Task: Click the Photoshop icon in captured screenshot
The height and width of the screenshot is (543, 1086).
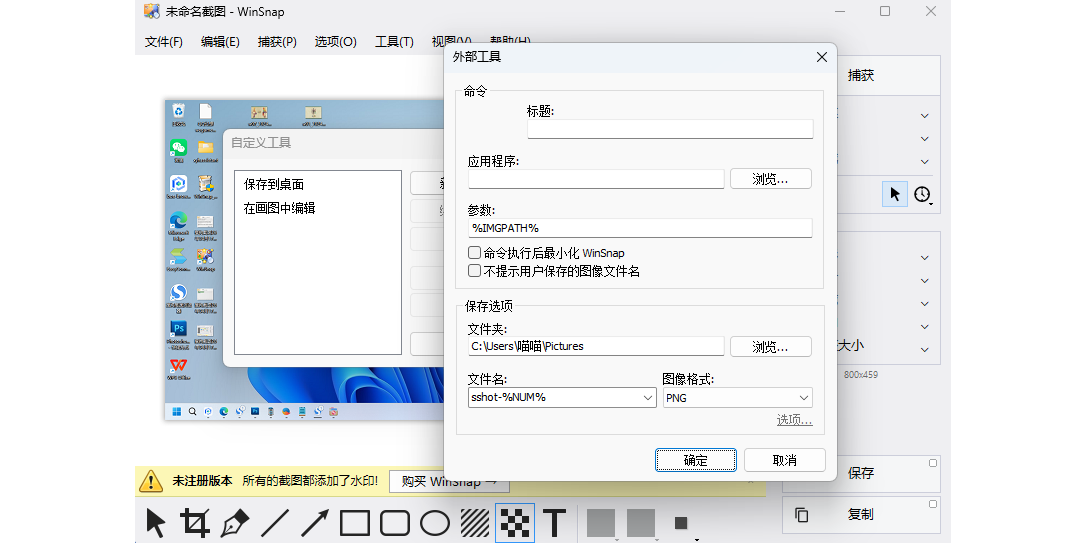Action: [x=179, y=328]
